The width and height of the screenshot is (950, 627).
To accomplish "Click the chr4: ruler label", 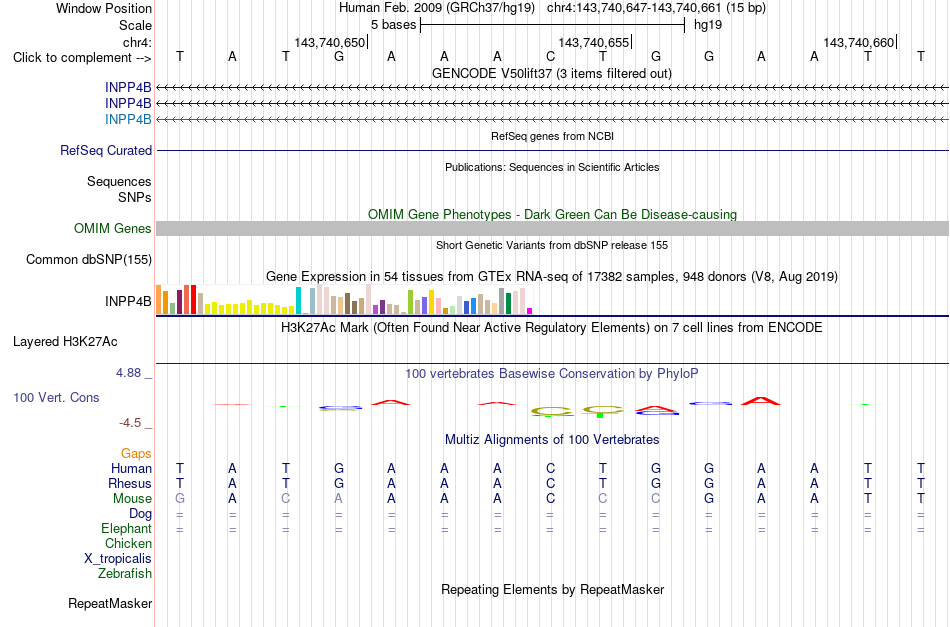I will click(138, 42).
